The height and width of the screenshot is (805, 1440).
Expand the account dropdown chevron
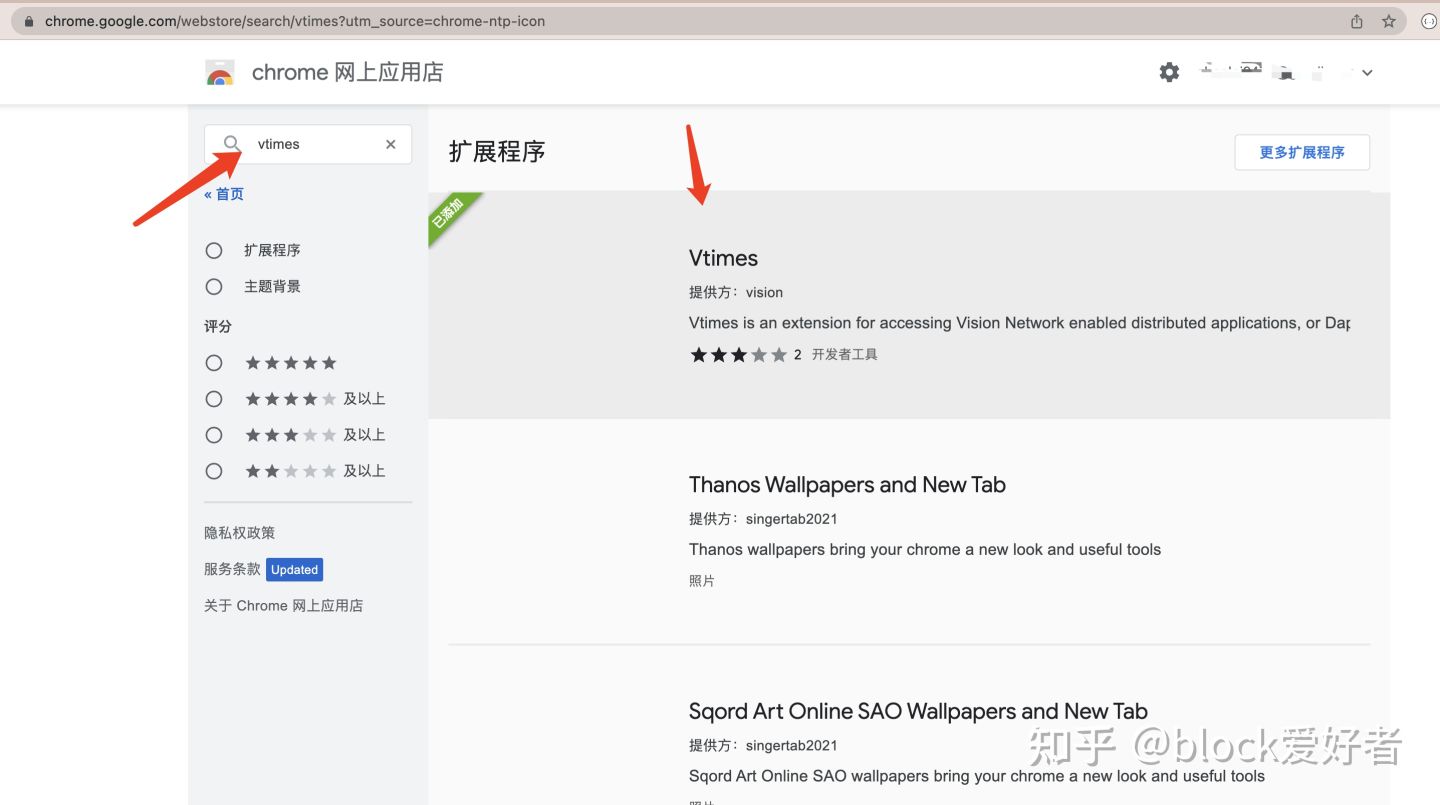point(1367,73)
